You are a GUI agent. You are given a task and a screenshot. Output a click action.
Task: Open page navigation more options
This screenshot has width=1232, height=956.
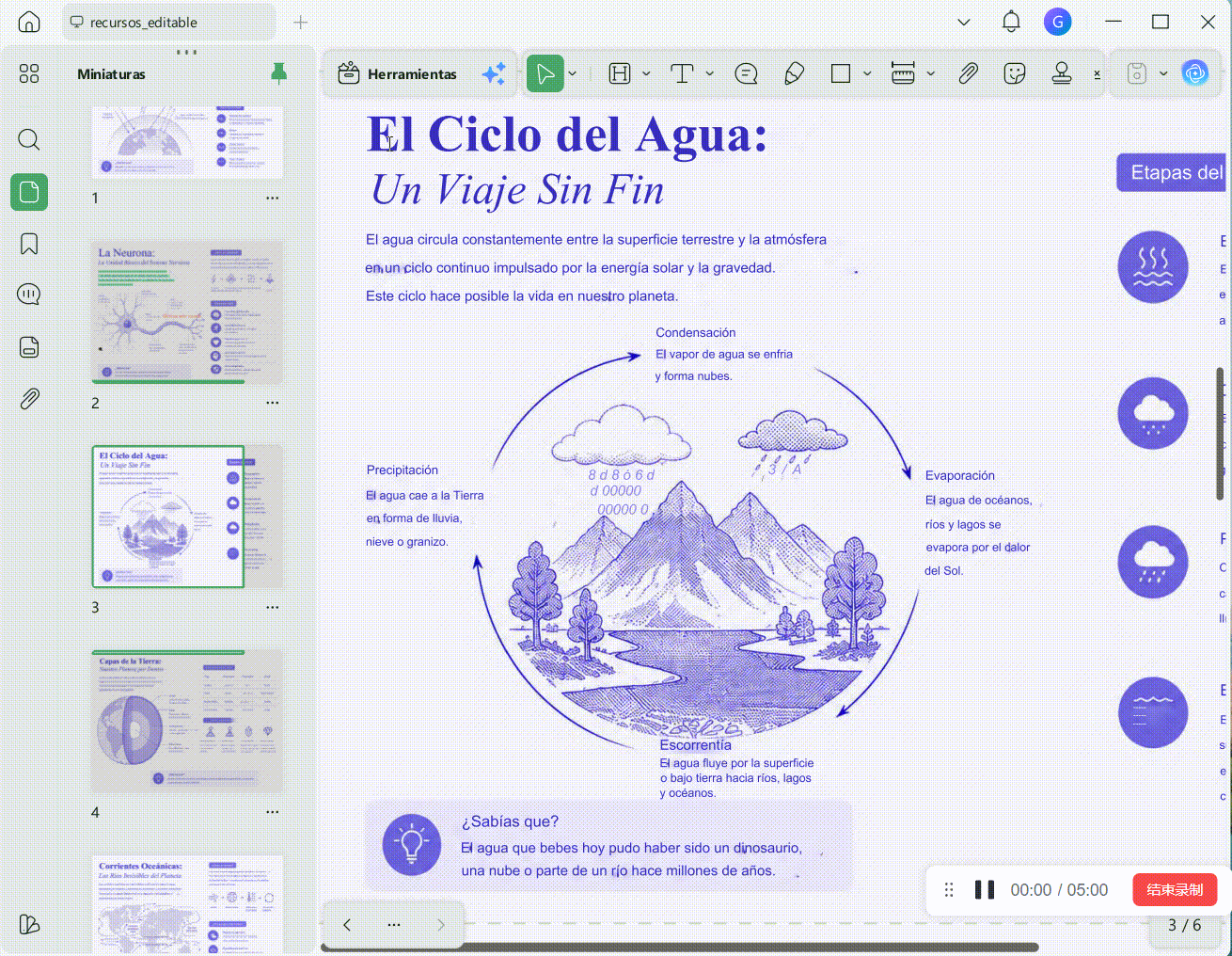(394, 925)
